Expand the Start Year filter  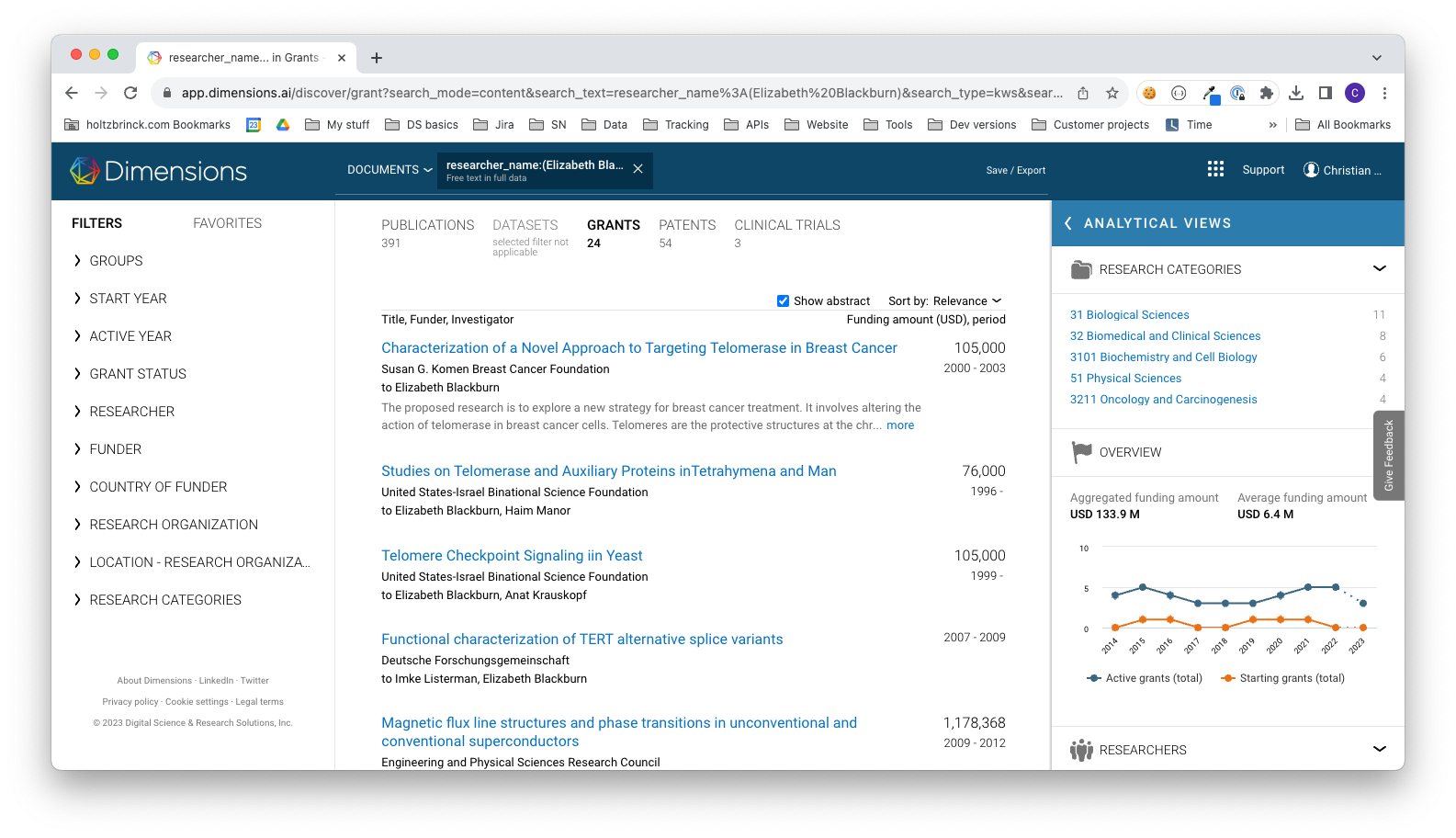pyautogui.click(x=119, y=299)
